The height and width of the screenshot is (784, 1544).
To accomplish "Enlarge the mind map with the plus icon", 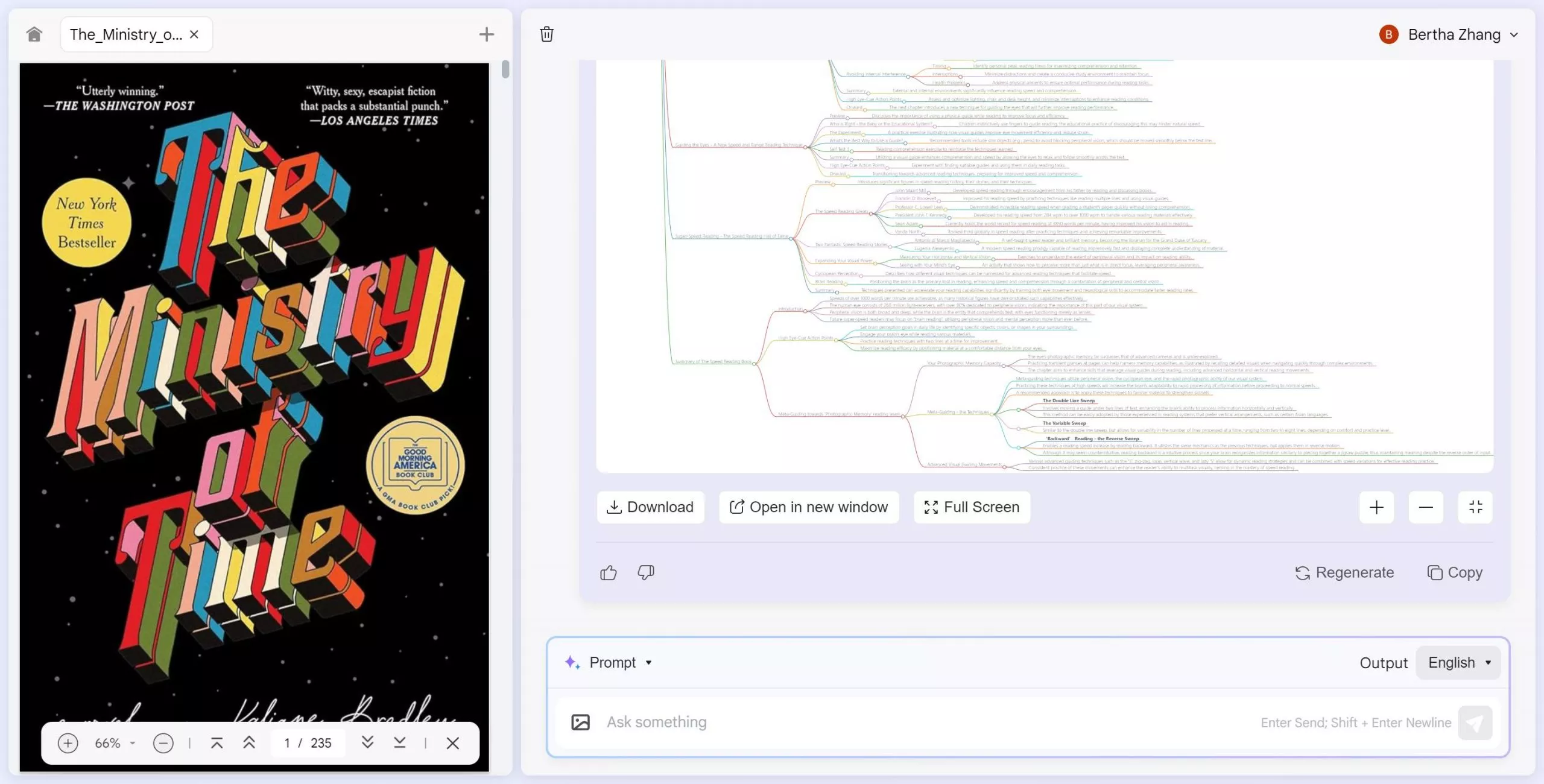I will click(1376, 507).
